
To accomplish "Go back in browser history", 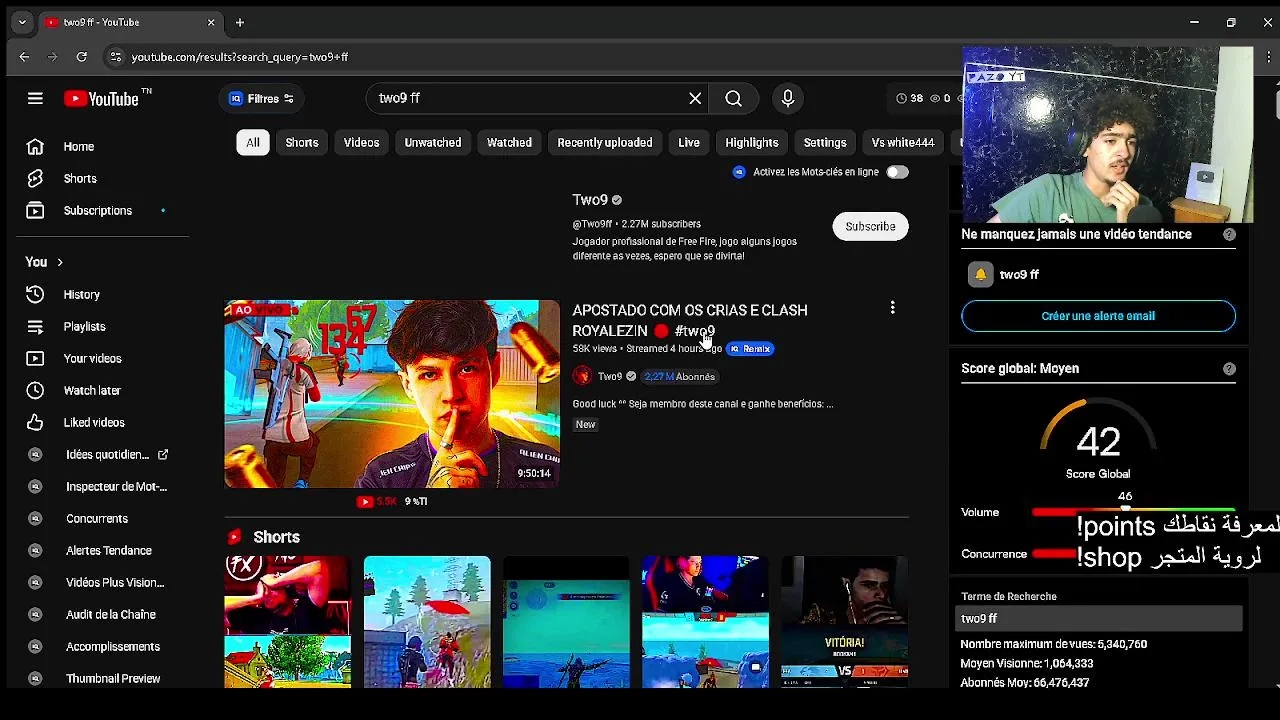I will [x=24, y=57].
